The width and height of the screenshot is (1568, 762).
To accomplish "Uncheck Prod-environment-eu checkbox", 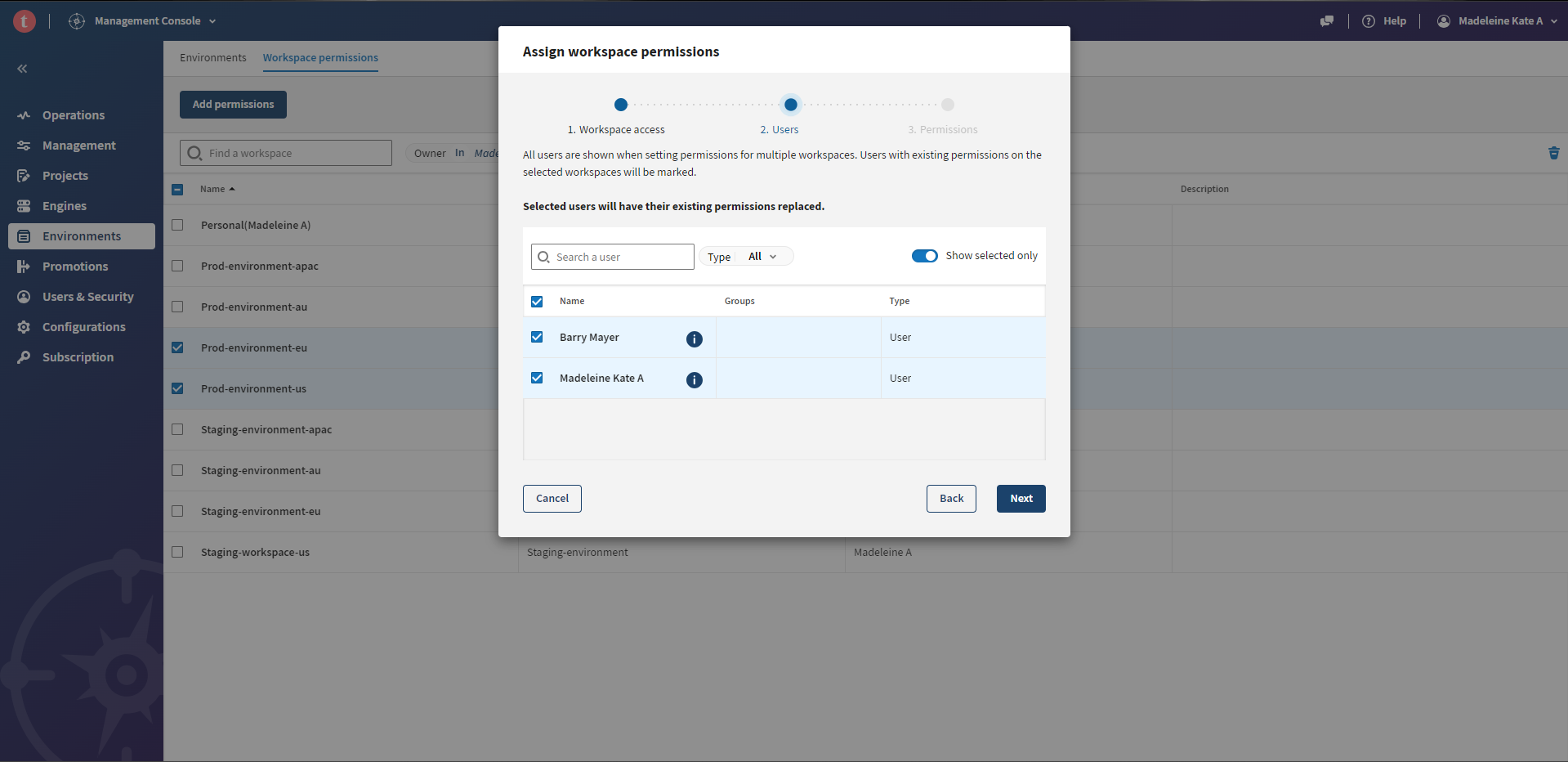I will [177, 347].
